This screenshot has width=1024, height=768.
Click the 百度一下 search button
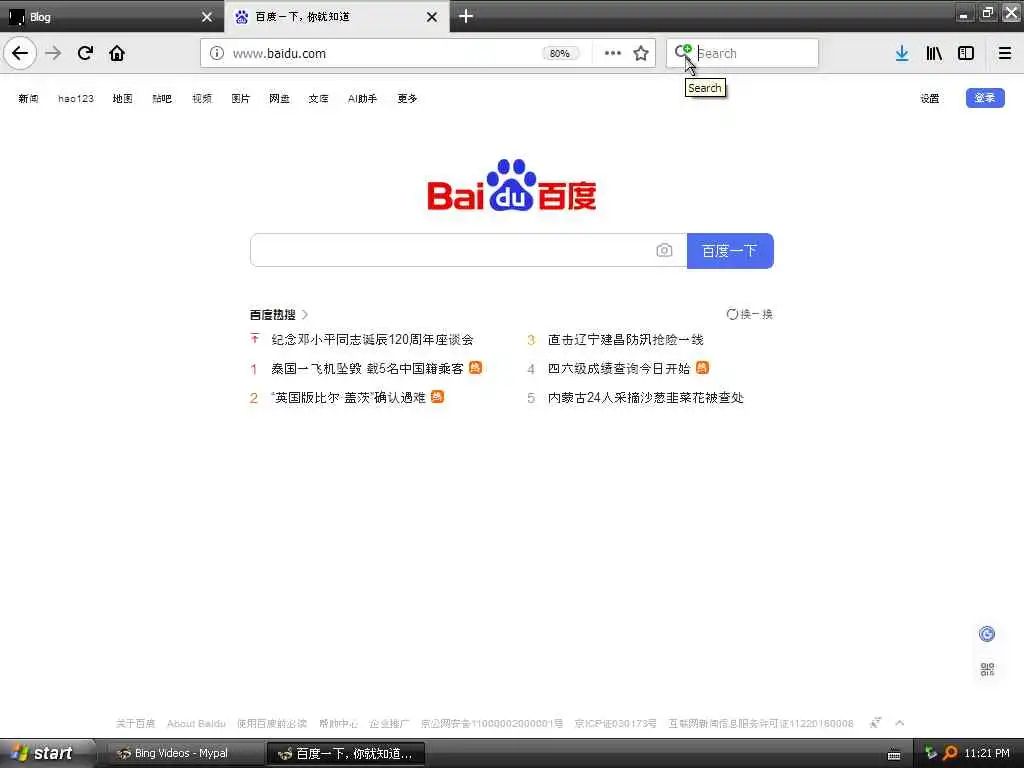(x=730, y=251)
